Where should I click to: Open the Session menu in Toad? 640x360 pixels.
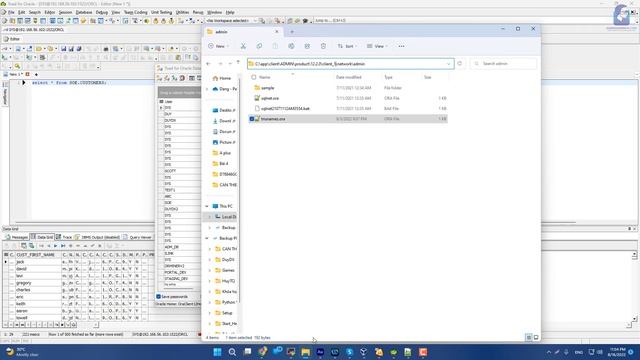65,13
